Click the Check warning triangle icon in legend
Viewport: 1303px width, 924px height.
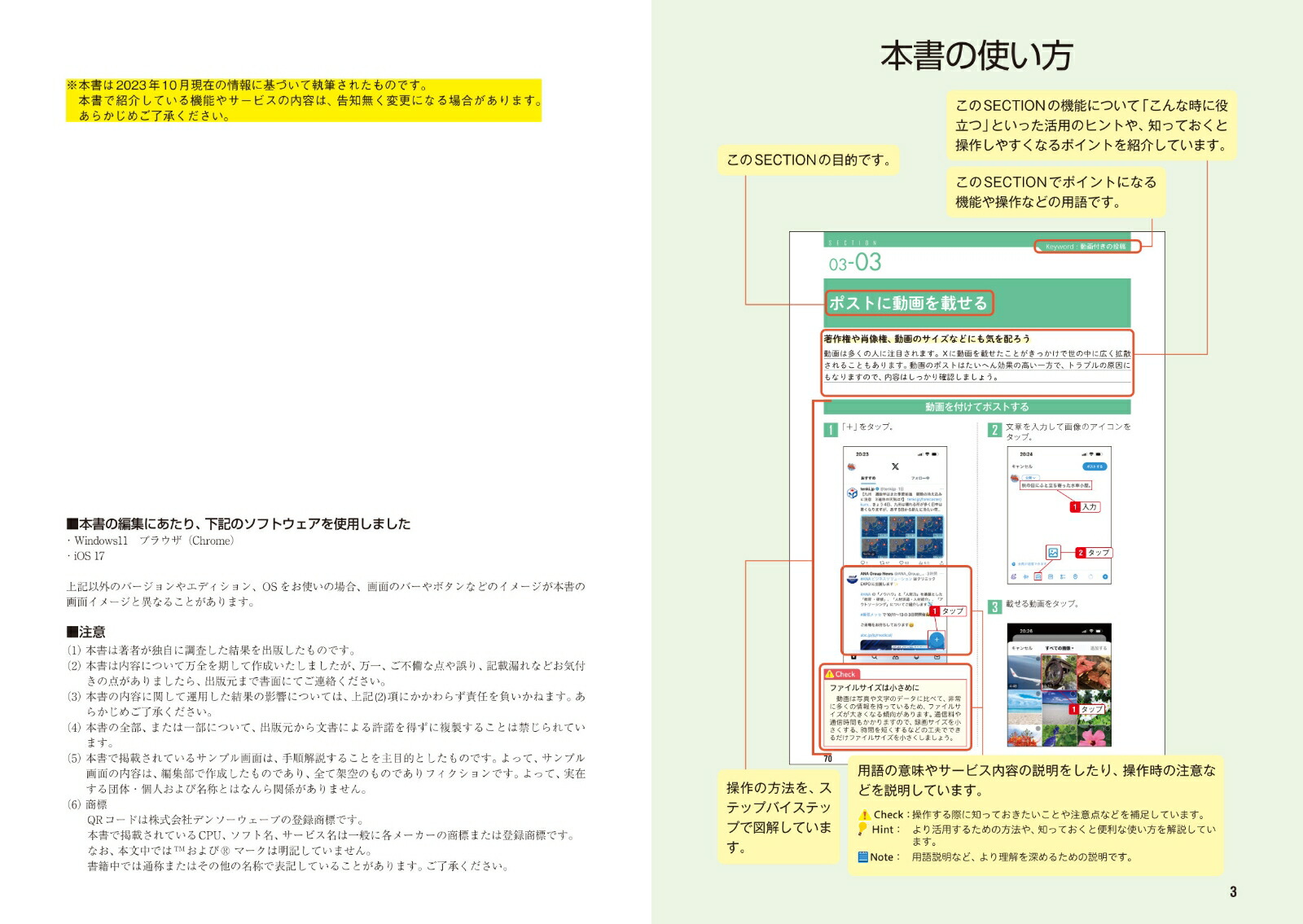click(864, 815)
